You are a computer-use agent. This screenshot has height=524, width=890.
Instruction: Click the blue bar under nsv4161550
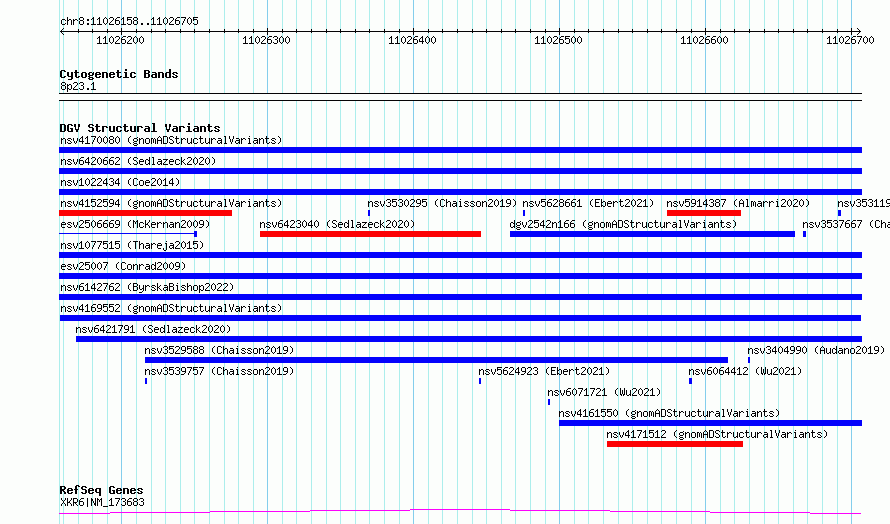tap(710, 423)
